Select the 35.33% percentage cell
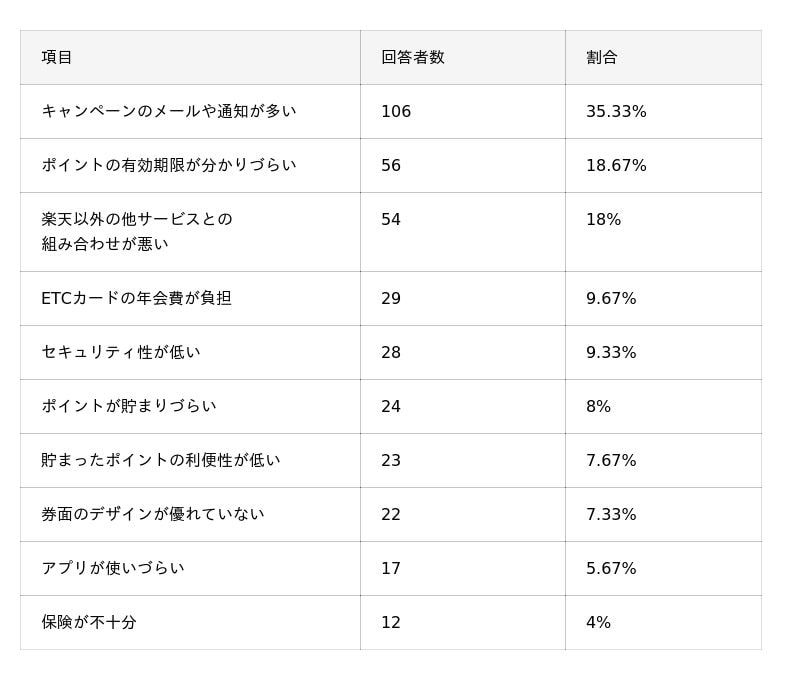Screen dimensions: 800x680 point(616,112)
